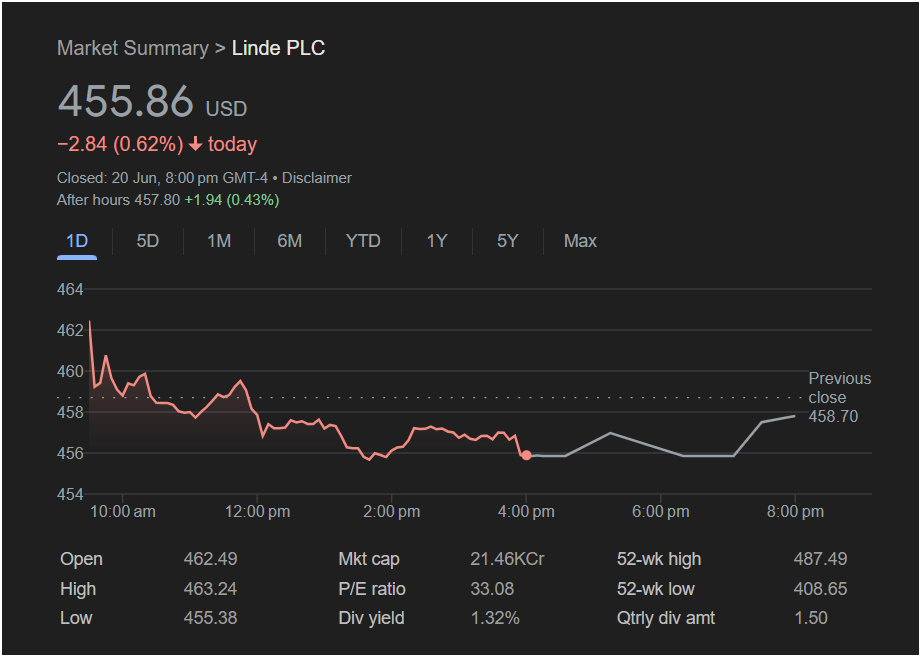Open the Disclaimer link

317,178
